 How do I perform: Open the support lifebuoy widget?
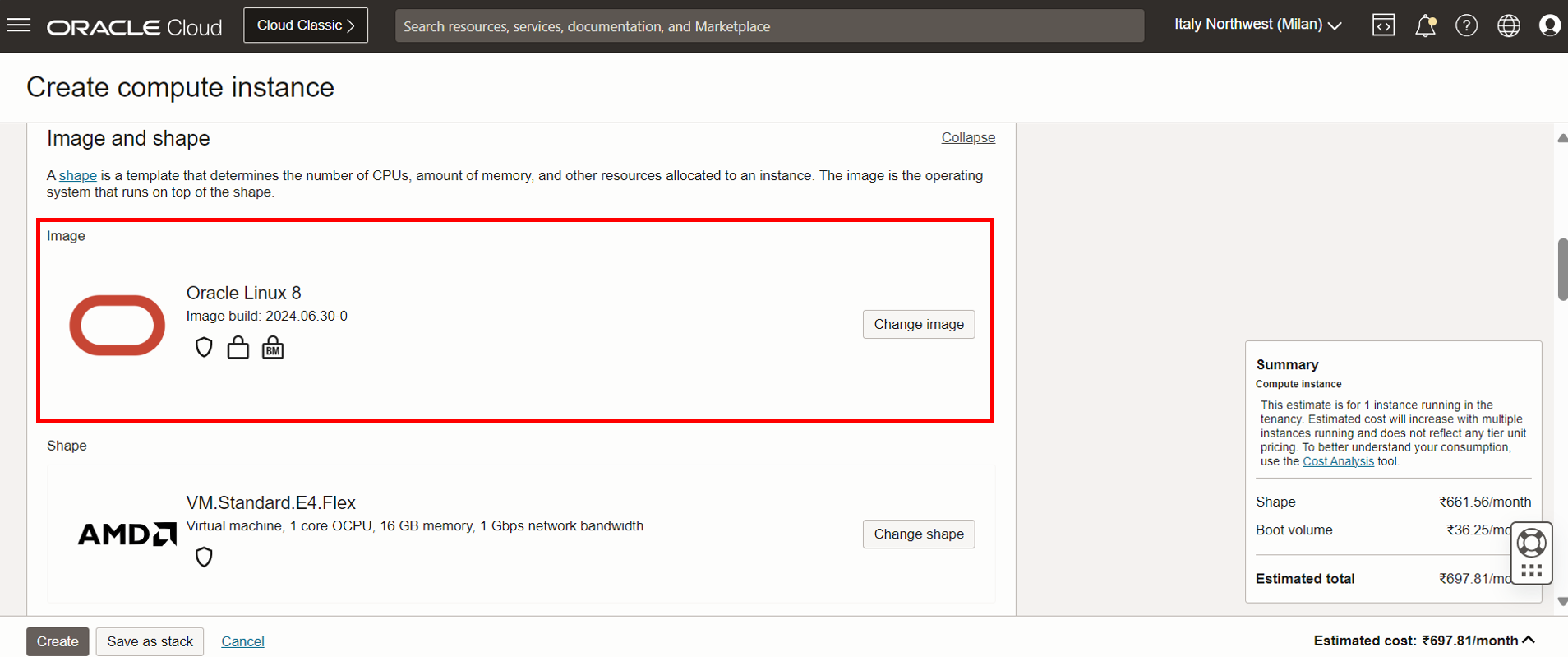(x=1531, y=543)
